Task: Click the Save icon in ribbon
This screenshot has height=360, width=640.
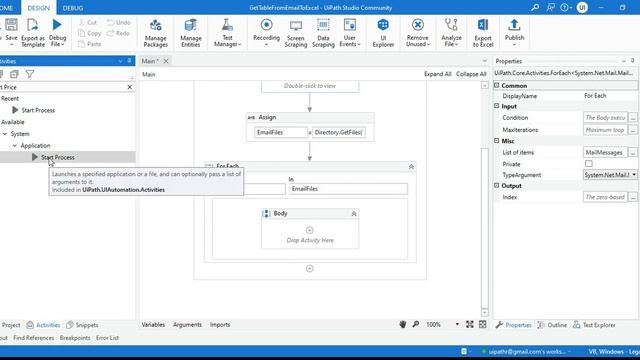Action: point(11,25)
